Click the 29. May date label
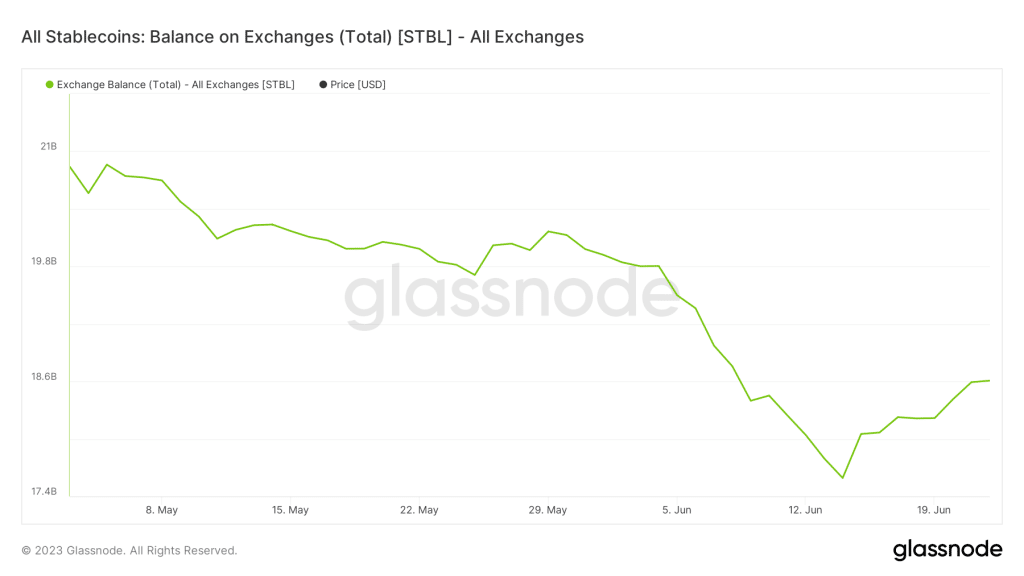 pos(547,510)
